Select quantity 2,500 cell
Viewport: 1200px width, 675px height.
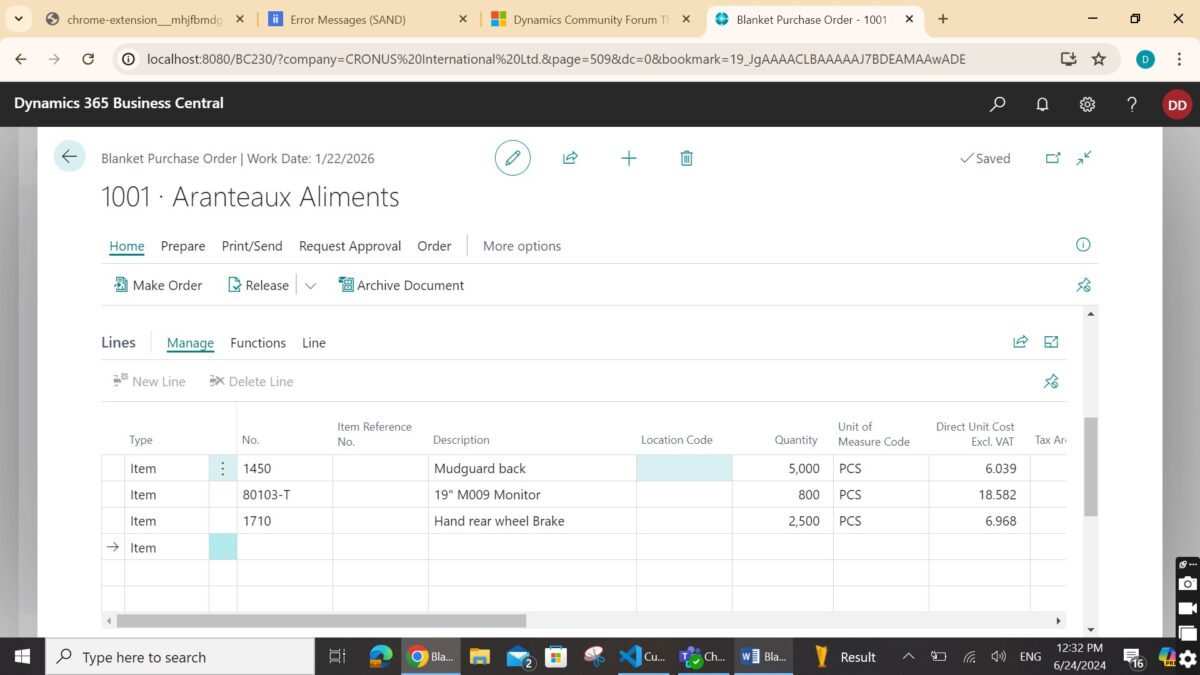(781, 521)
